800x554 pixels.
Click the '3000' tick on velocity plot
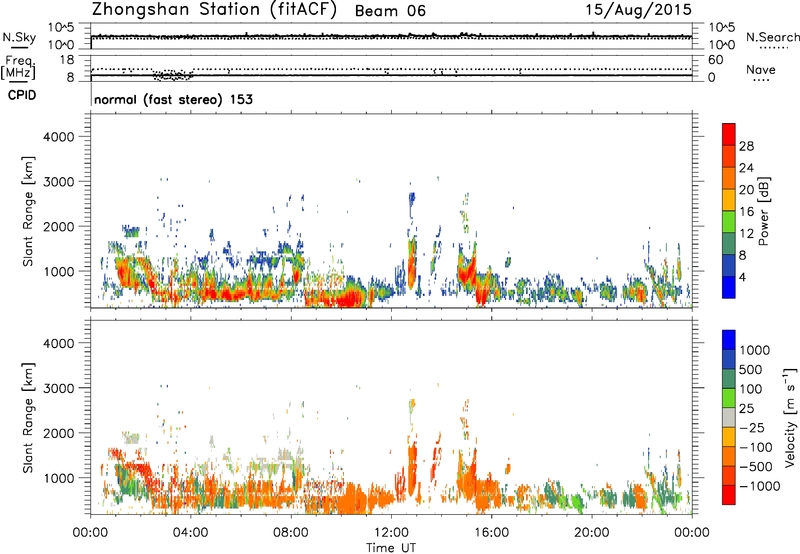59,389
